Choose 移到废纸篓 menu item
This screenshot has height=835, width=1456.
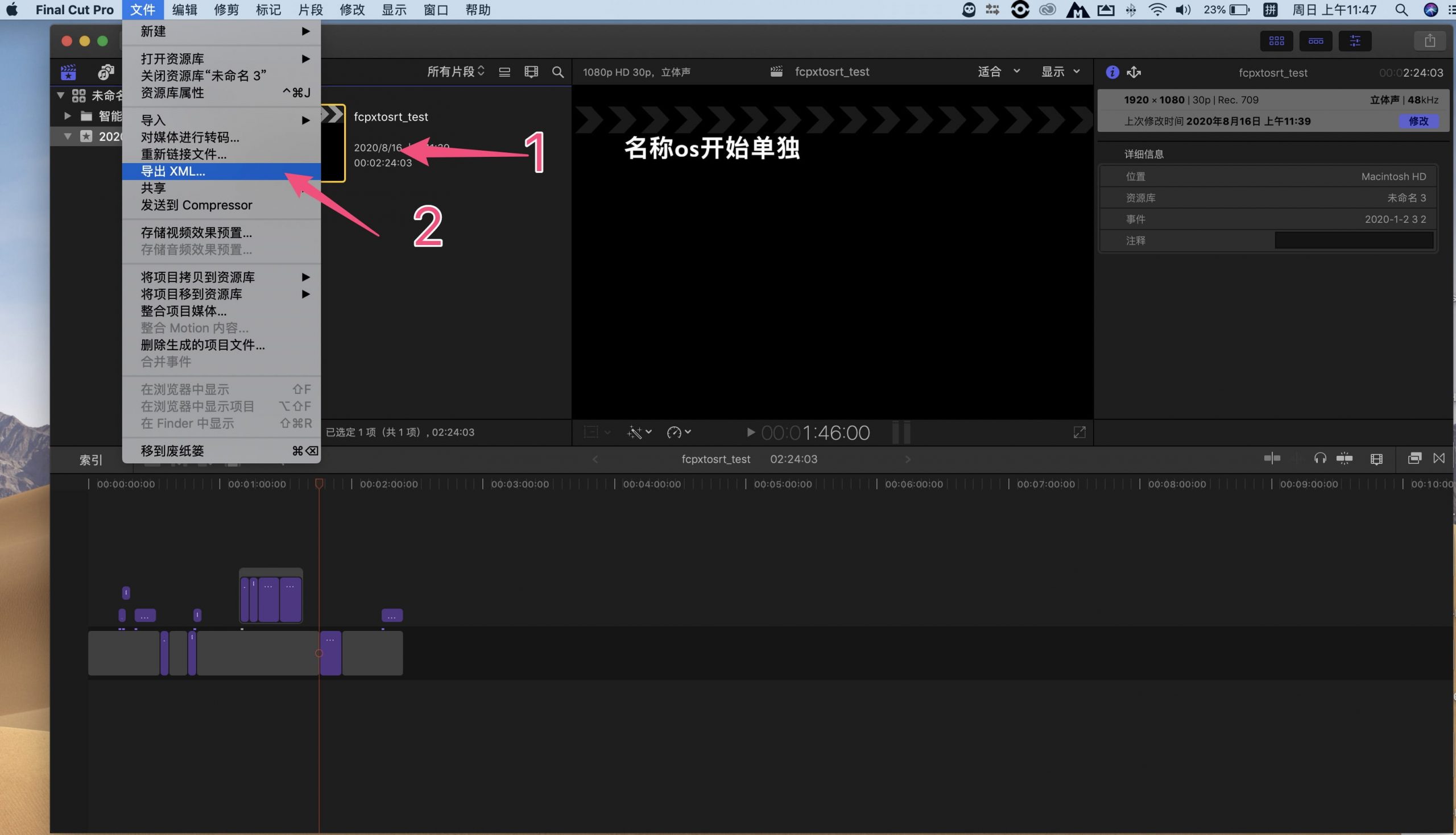[221, 451]
